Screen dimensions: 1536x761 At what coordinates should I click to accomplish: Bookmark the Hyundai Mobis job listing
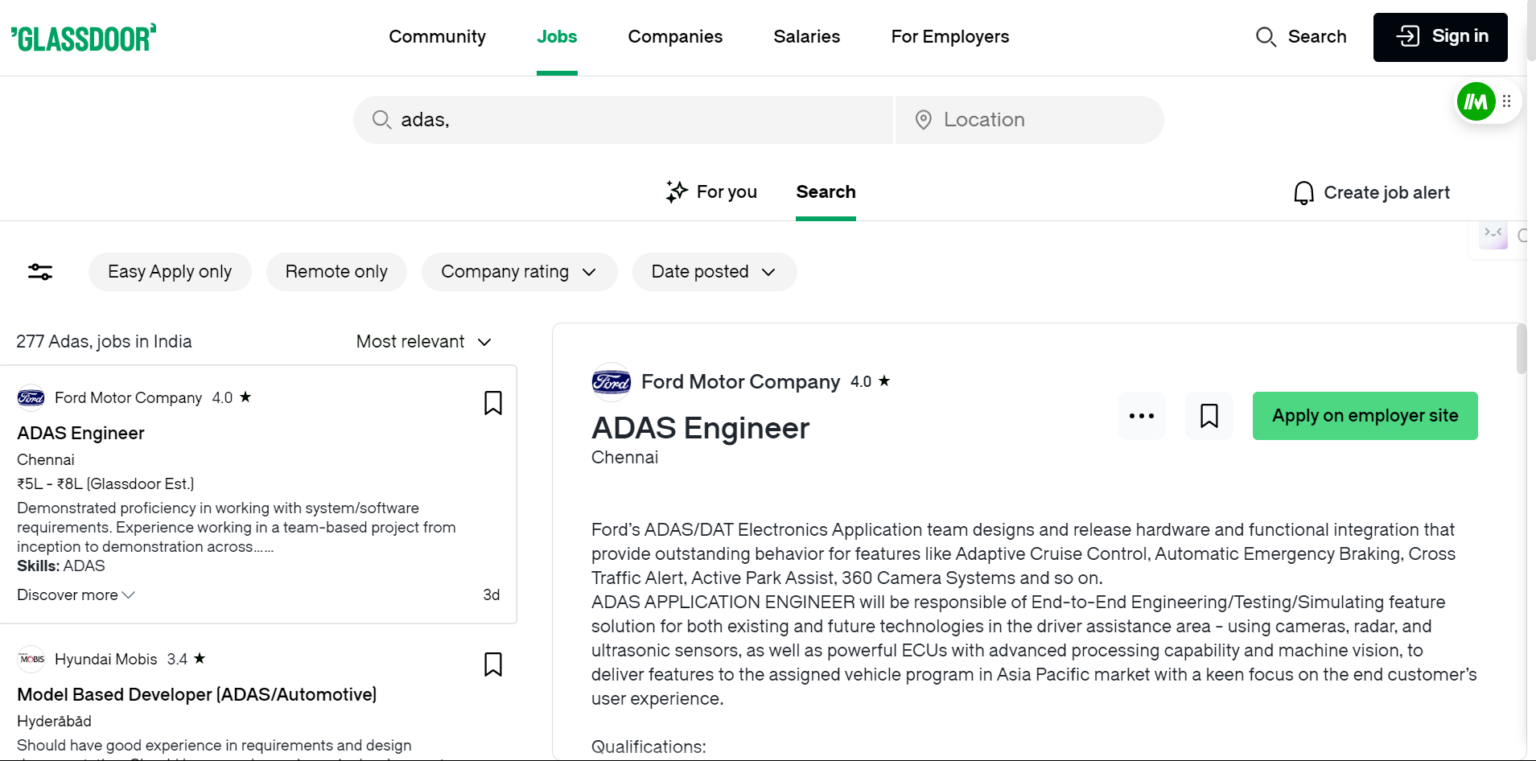tap(493, 664)
